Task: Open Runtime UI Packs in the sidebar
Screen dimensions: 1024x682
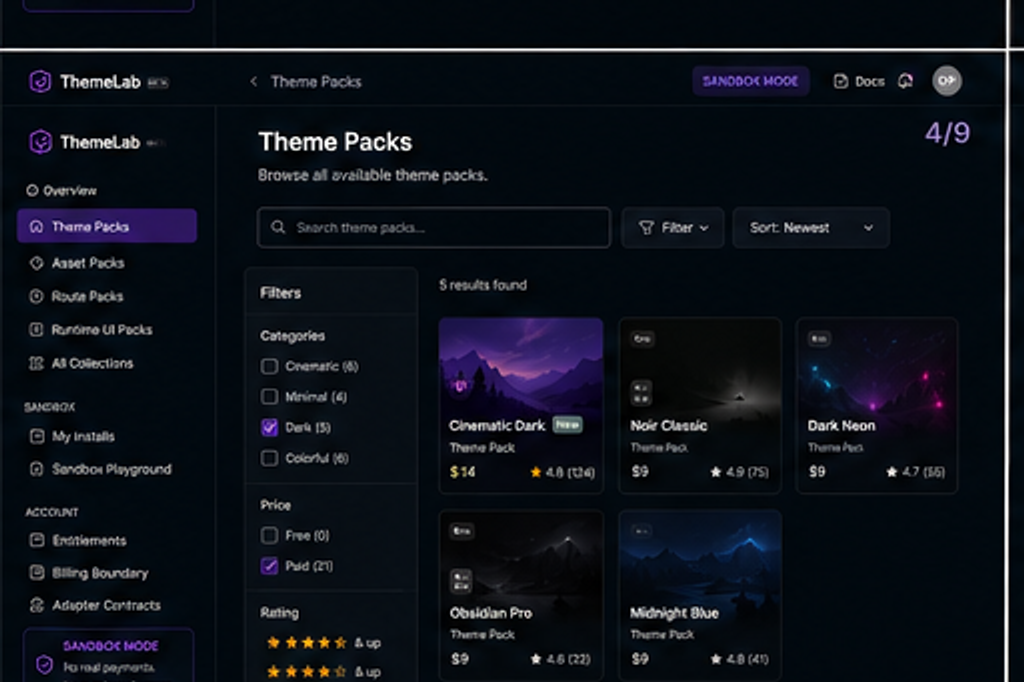Action: pyautogui.click(x=91, y=330)
